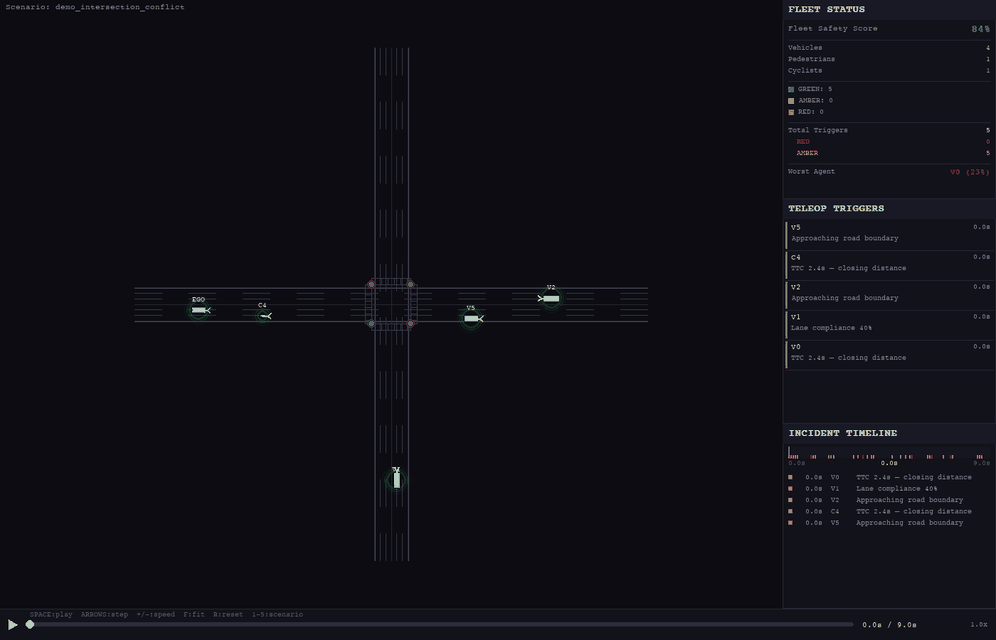
Task: Click the 9.0s end label on Incident Timeline
Action: pyautogui.click(x=981, y=463)
